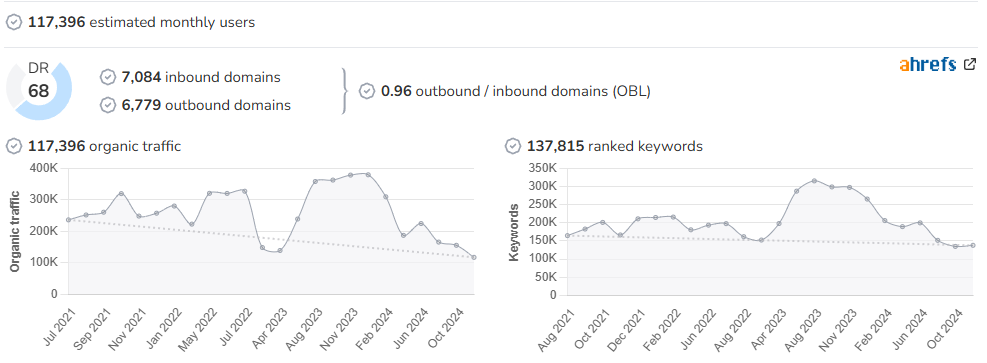Screen dimensions: 987x363
Task: Click the Keywords vertical axis title
Action: tap(514, 232)
